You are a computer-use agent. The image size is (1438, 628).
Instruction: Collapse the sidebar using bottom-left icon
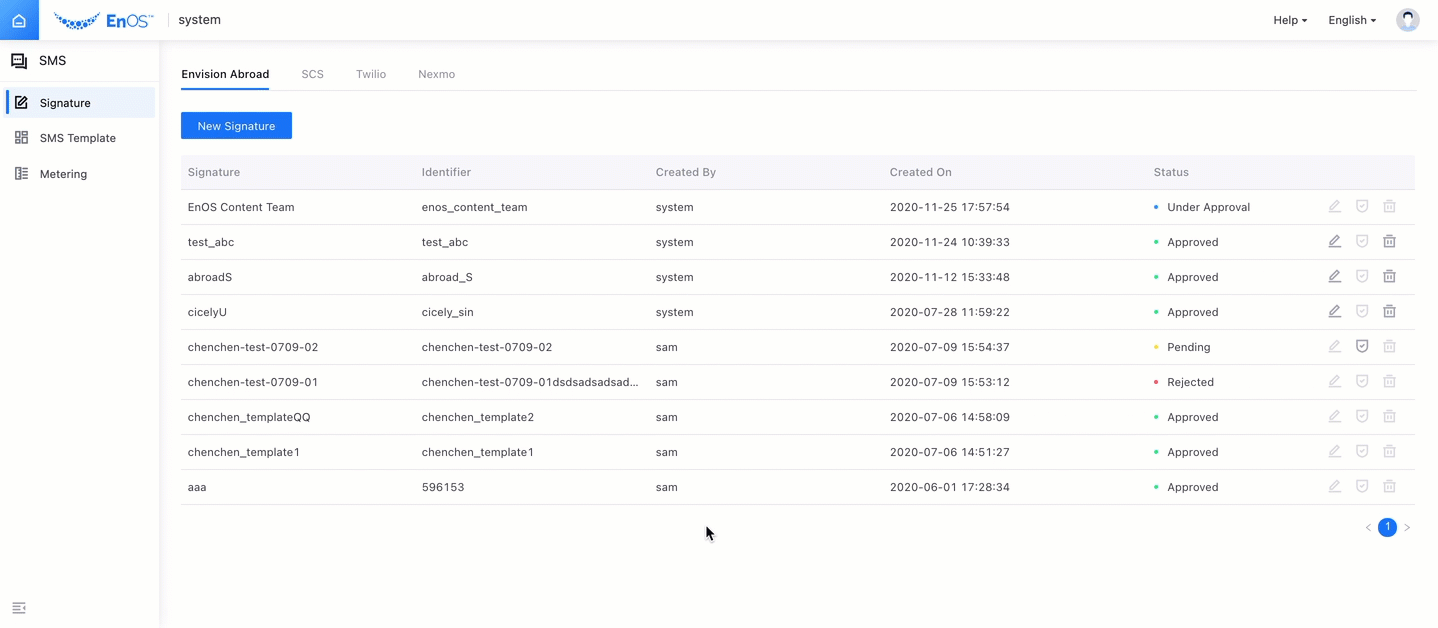tap(19, 608)
